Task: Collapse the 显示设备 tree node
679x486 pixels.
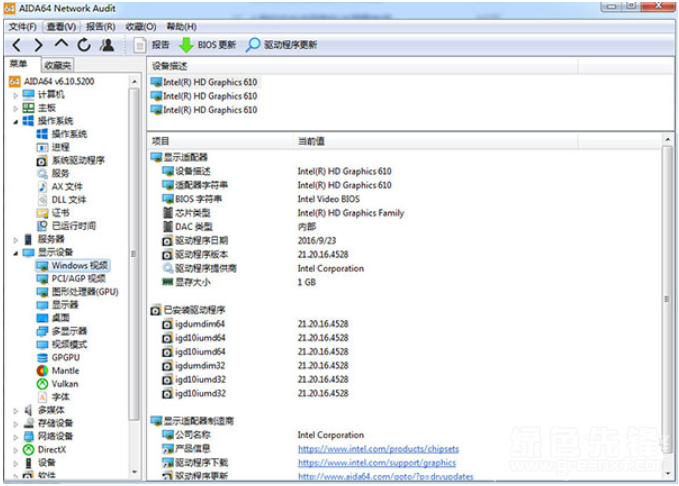Action: tap(16, 253)
